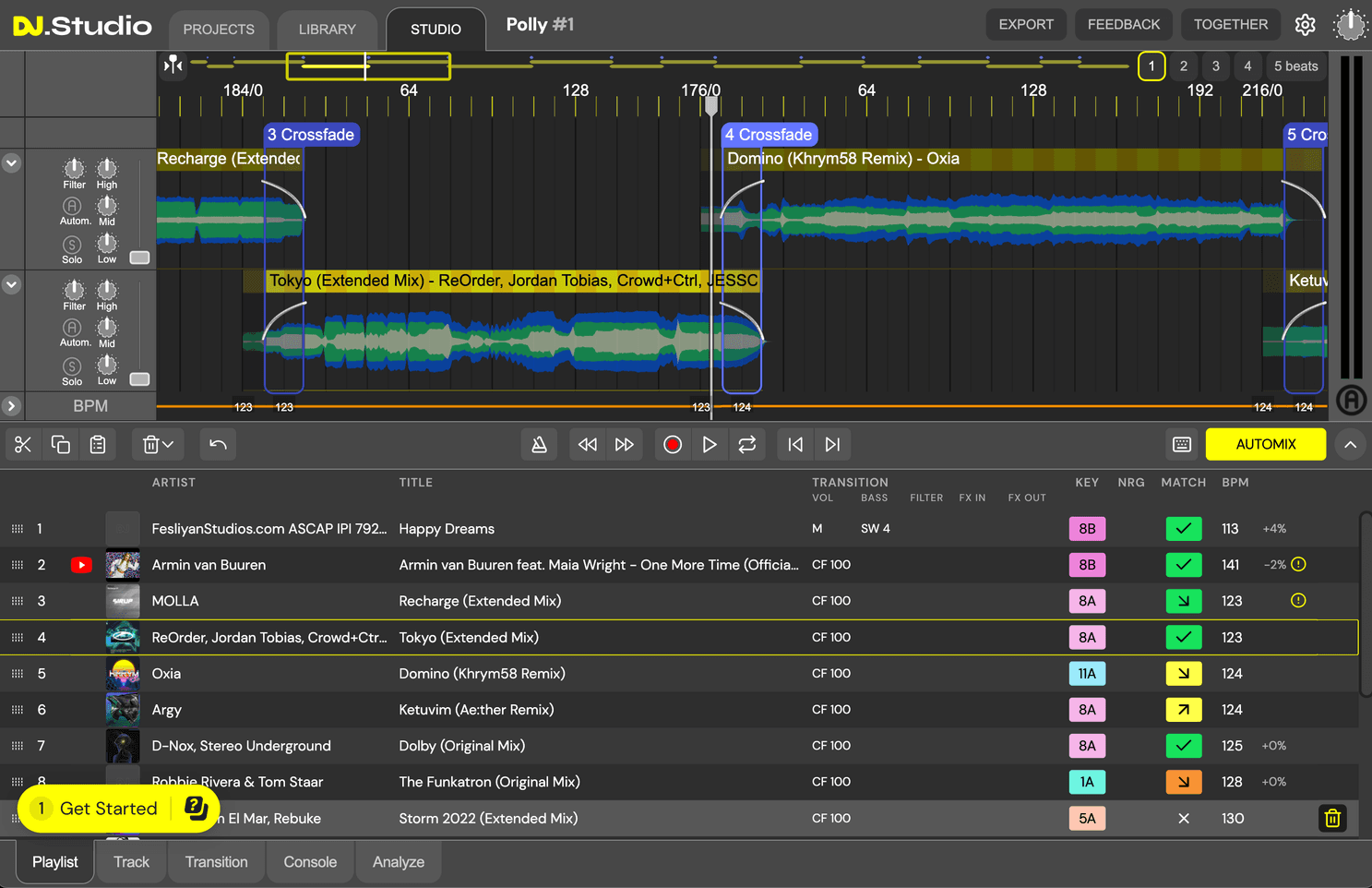Select the STUDIO tab

pyautogui.click(x=435, y=30)
